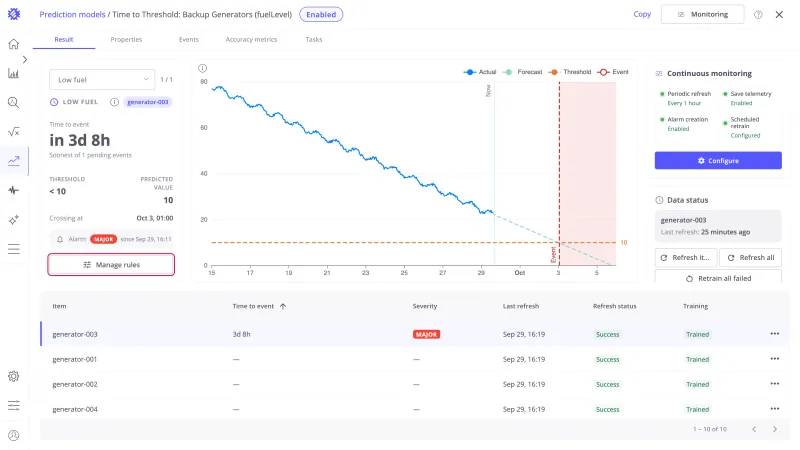The height and width of the screenshot is (450, 800).
Task: Open more options for generator-002 row
Action: [x=774, y=384]
